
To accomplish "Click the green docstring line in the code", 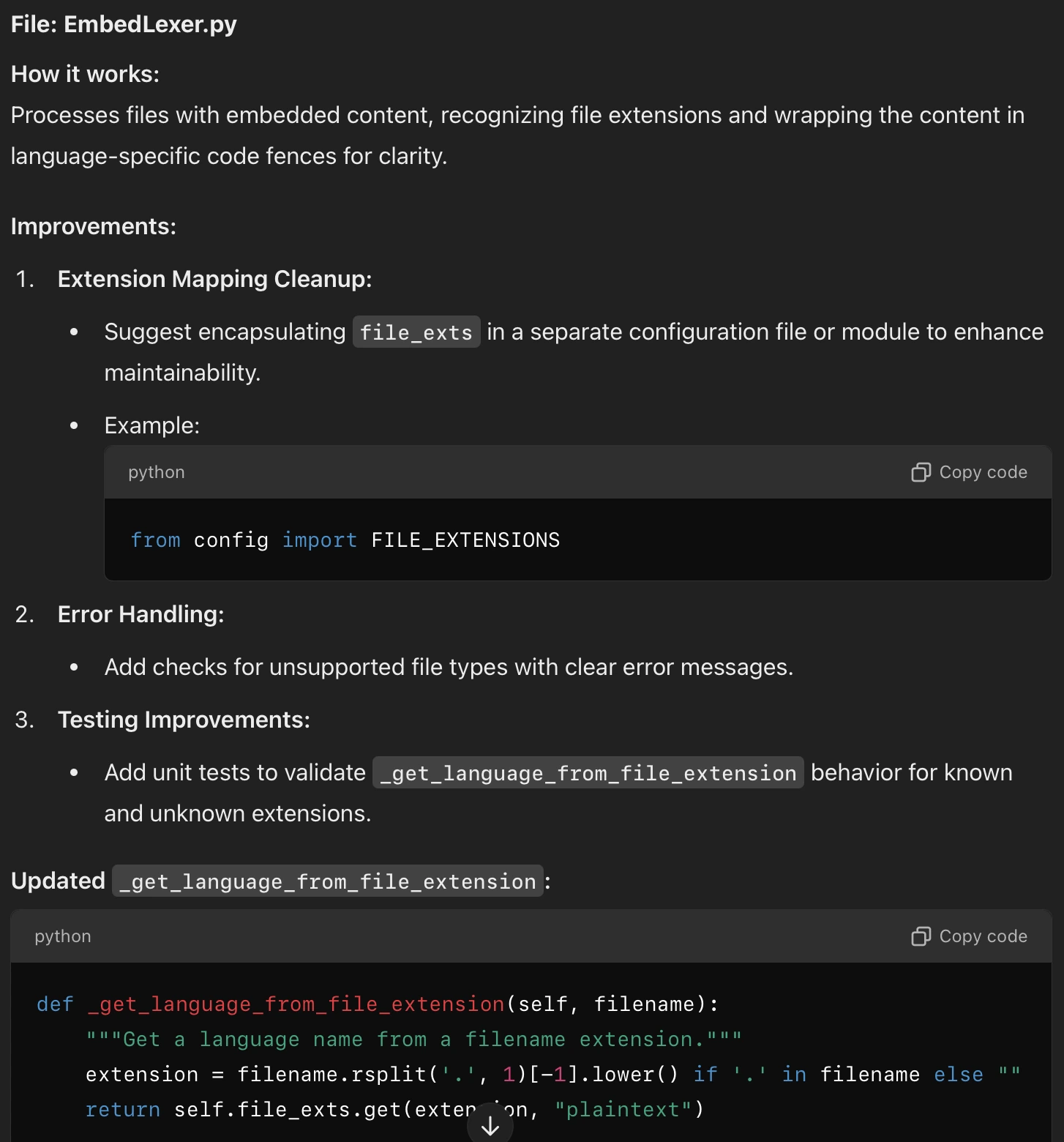I will click(x=413, y=1039).
